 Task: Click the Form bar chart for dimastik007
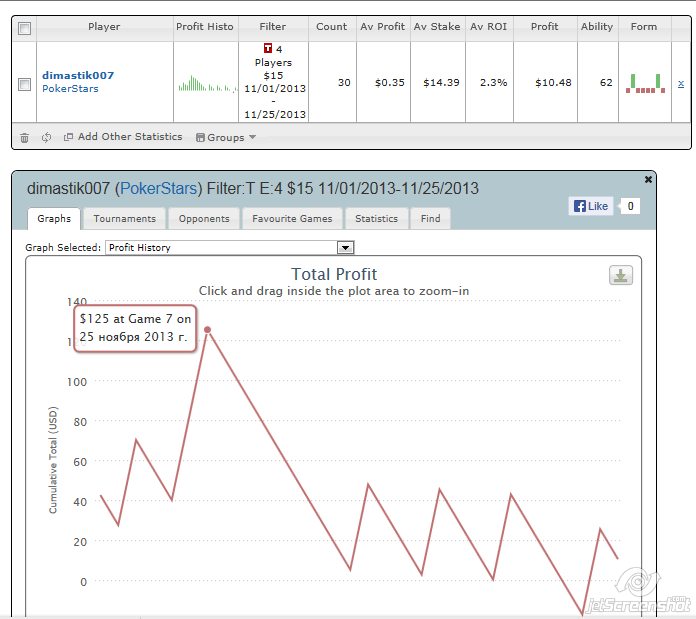(645, 83)
